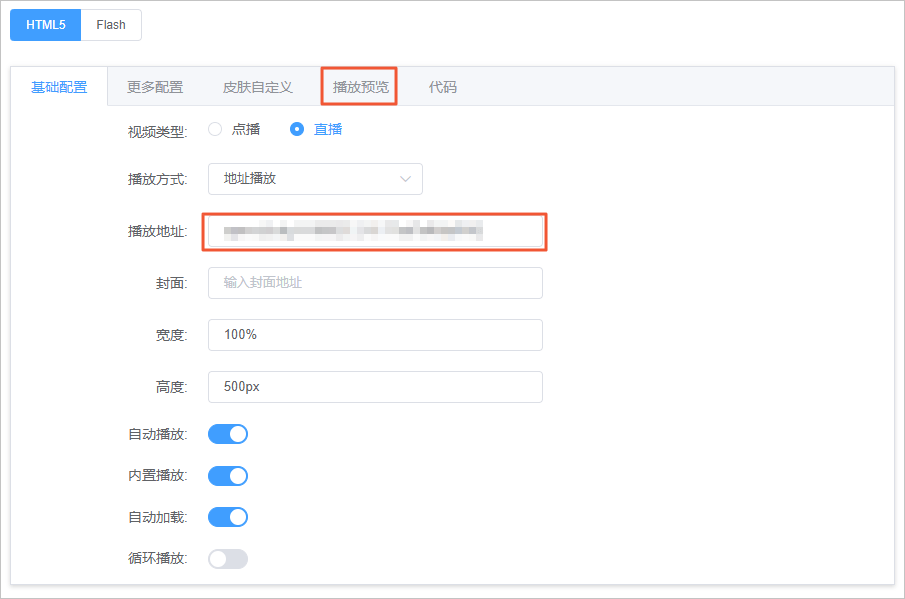The width and height of the screenshot is (905, 599).
Task: Open the 代码 tab
Action: (442, 87)
